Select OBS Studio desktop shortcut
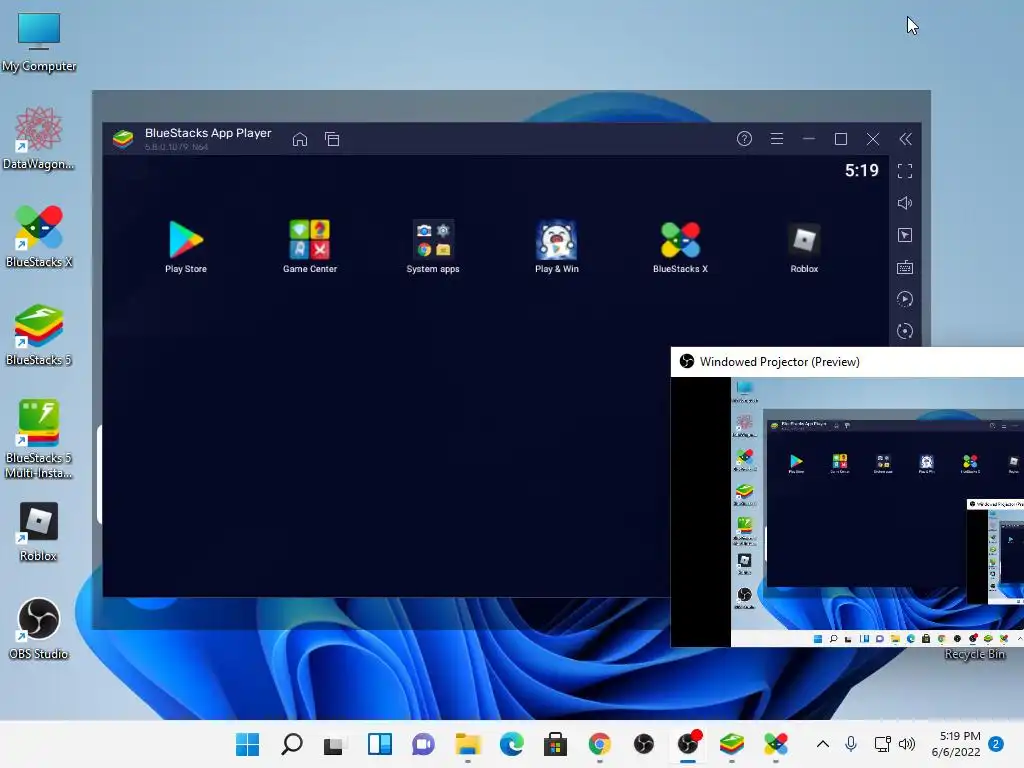Viewport: 1024px width, 768px height. pyautogui.click(x=39, y=628)
